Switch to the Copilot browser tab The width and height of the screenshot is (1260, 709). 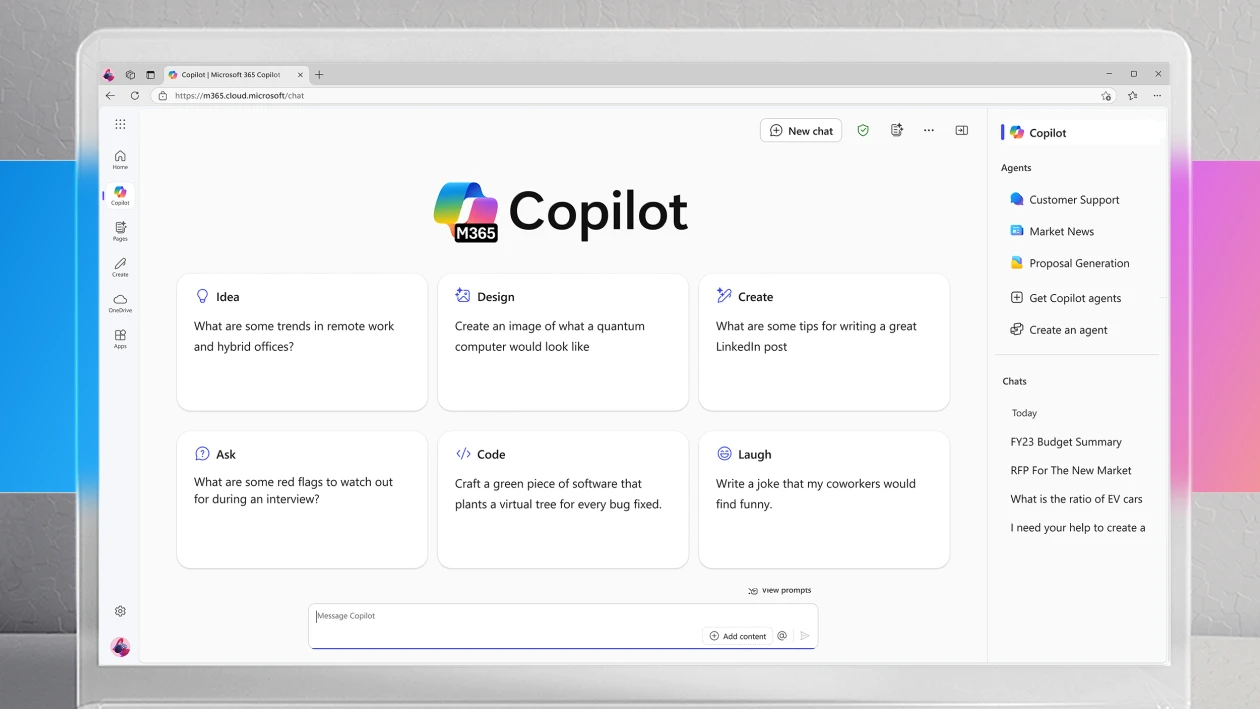[x=230, y=74]
